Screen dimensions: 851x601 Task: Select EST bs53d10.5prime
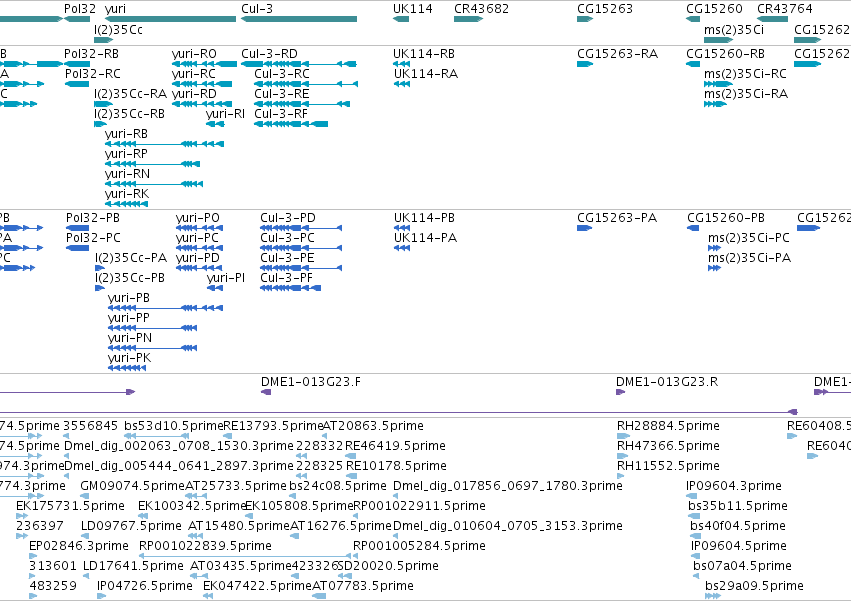(x=174, y=426)
